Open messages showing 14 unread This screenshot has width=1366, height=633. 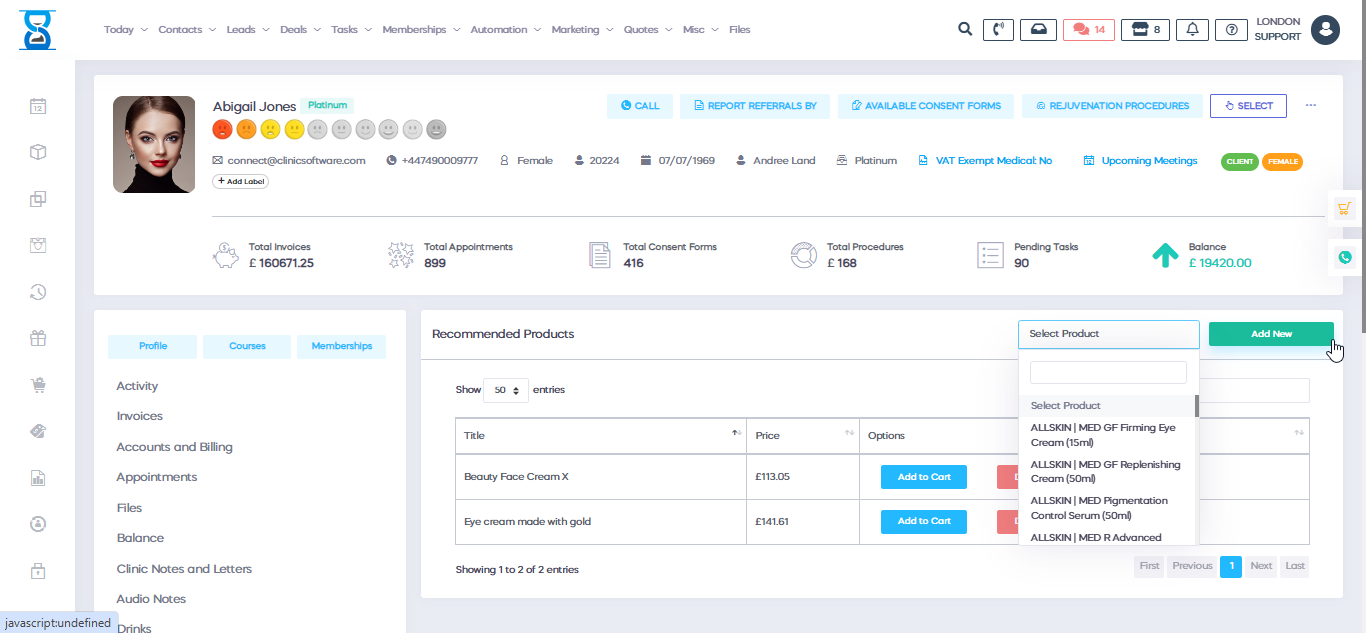(1088, 29)
